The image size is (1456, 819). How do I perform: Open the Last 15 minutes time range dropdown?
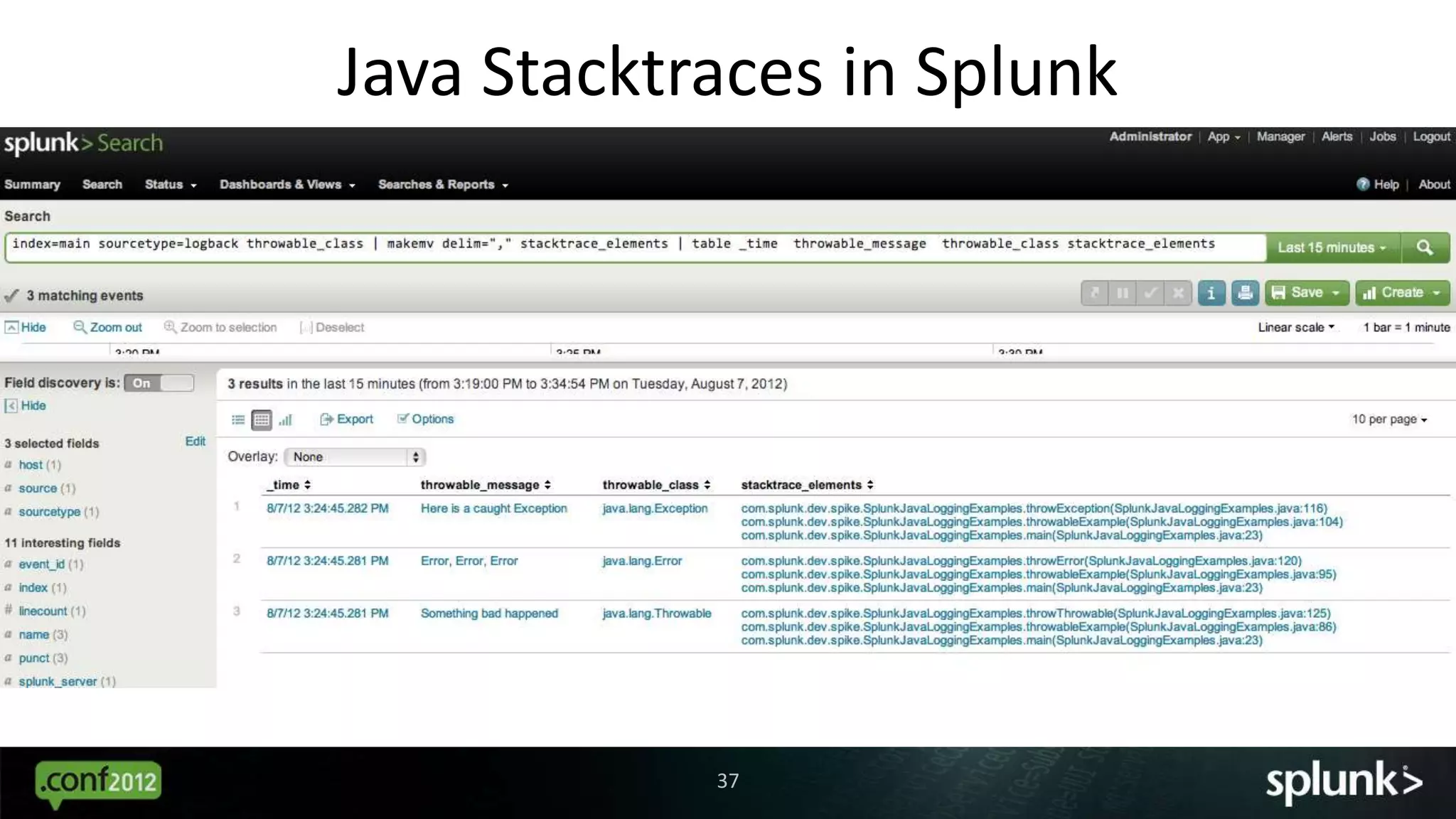click(x=1333, y=247)
